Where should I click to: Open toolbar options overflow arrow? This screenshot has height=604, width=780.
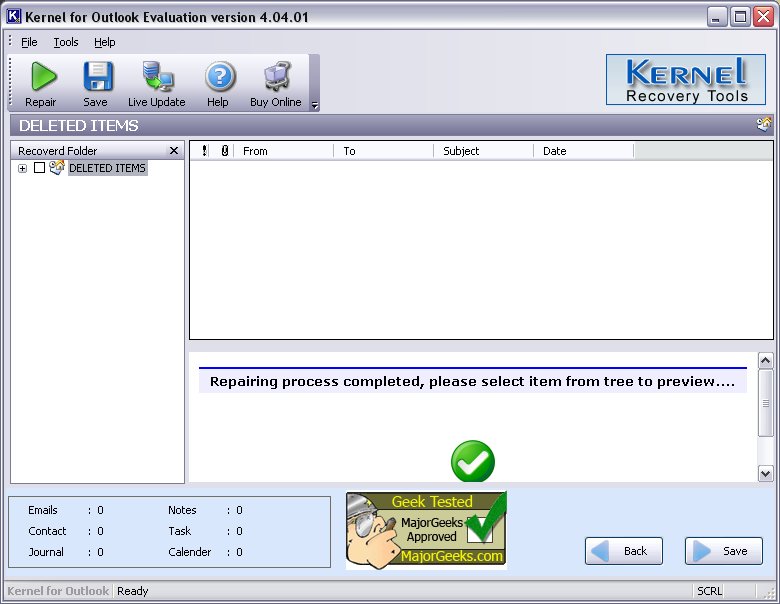(314, 105)
